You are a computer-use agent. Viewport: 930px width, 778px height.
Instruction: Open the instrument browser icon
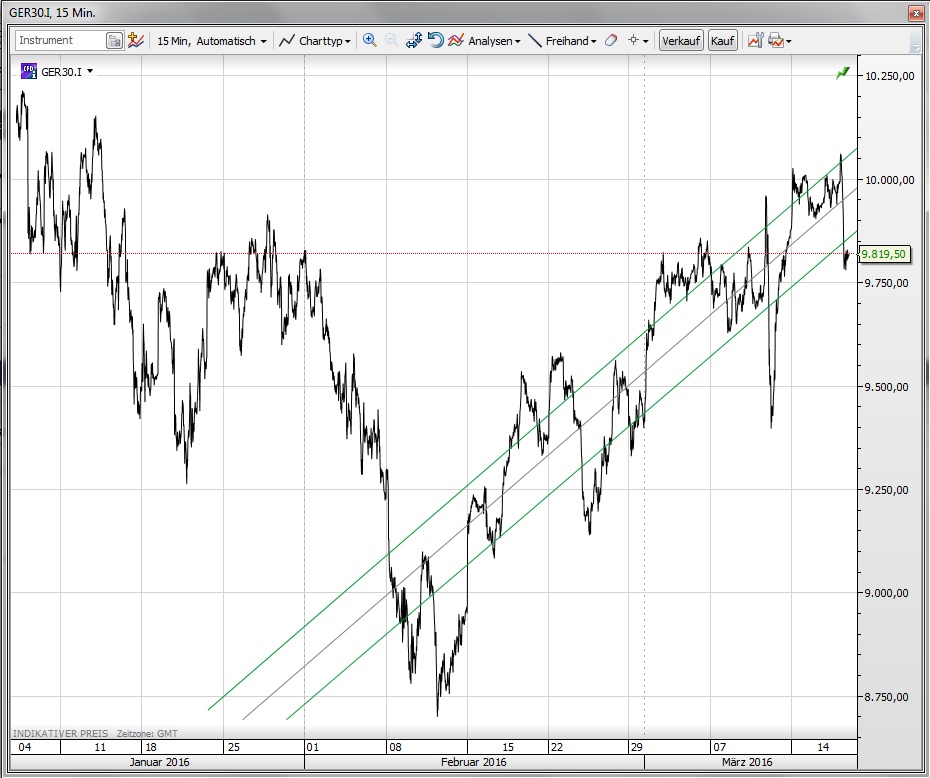click(x=114, y=41)
